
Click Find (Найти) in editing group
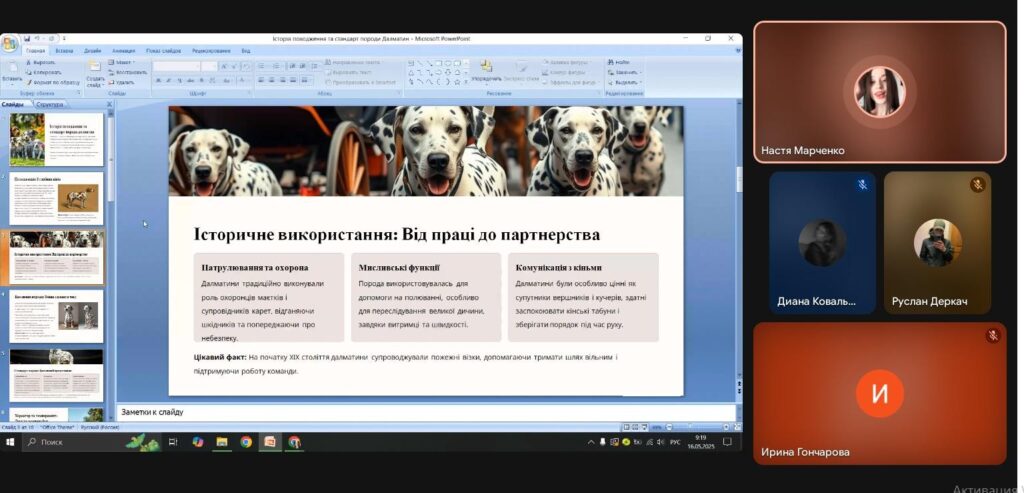pos(618,63)
